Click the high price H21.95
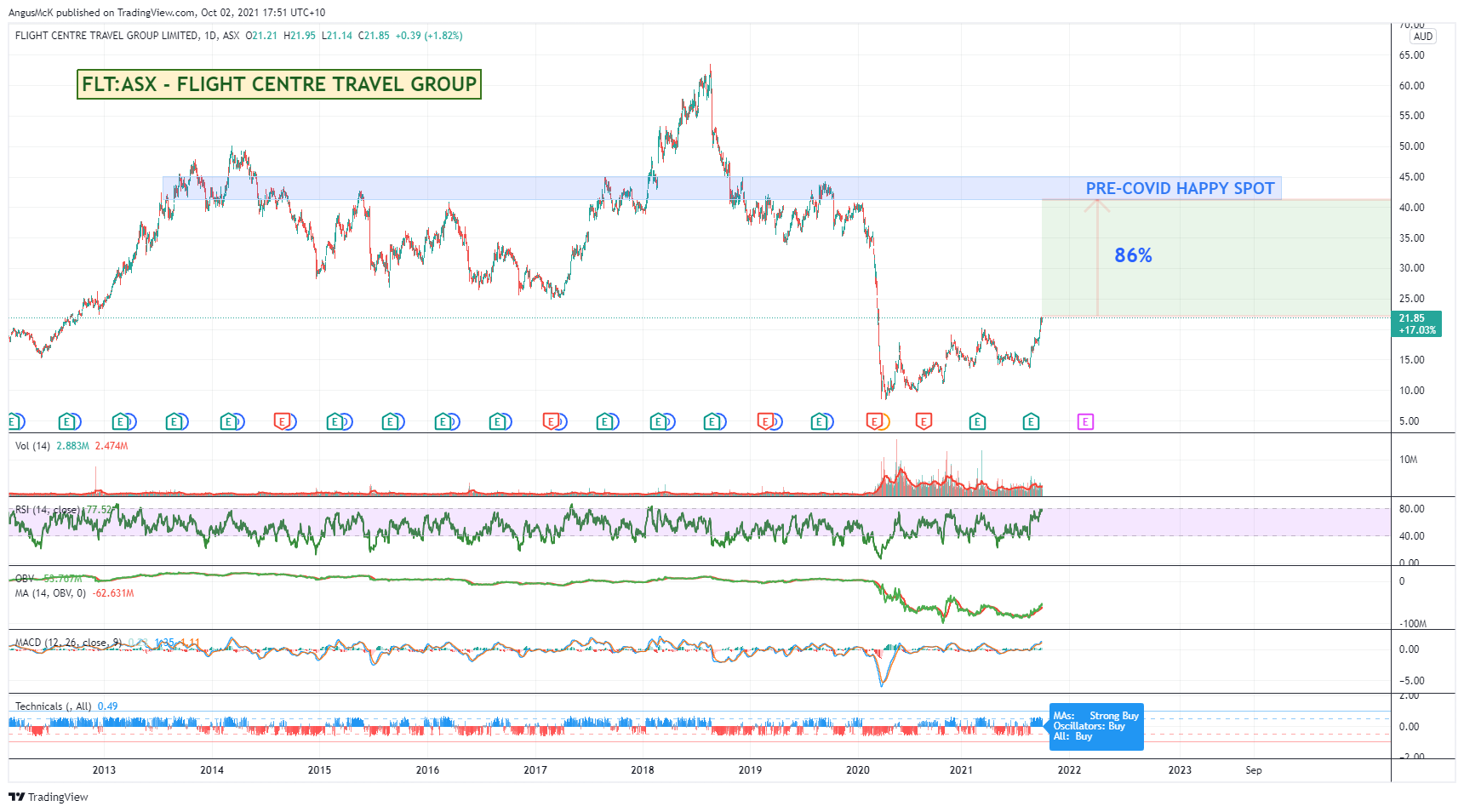The height and width of the screenshot is (812, 1464). coord(300,36)
